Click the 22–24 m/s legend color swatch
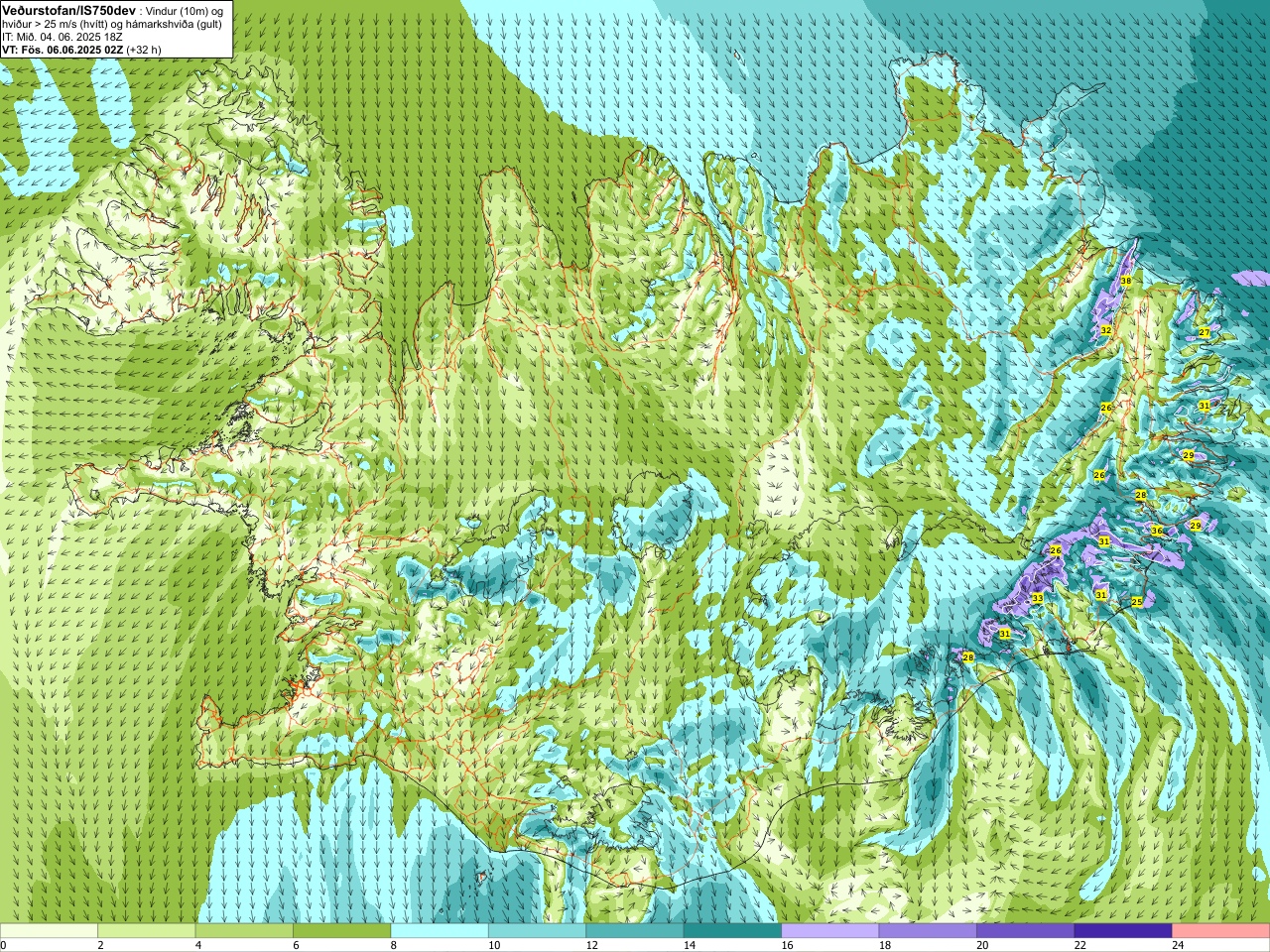Screen dimensions: 1270x952 click(1123, 931)
